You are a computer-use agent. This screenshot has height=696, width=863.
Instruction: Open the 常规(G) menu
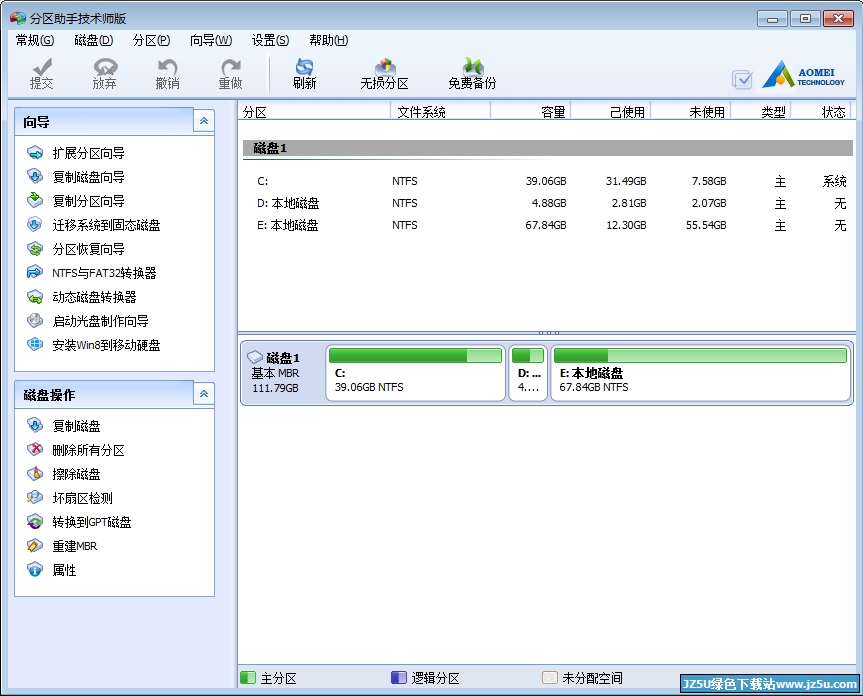[x=35, y=40]
